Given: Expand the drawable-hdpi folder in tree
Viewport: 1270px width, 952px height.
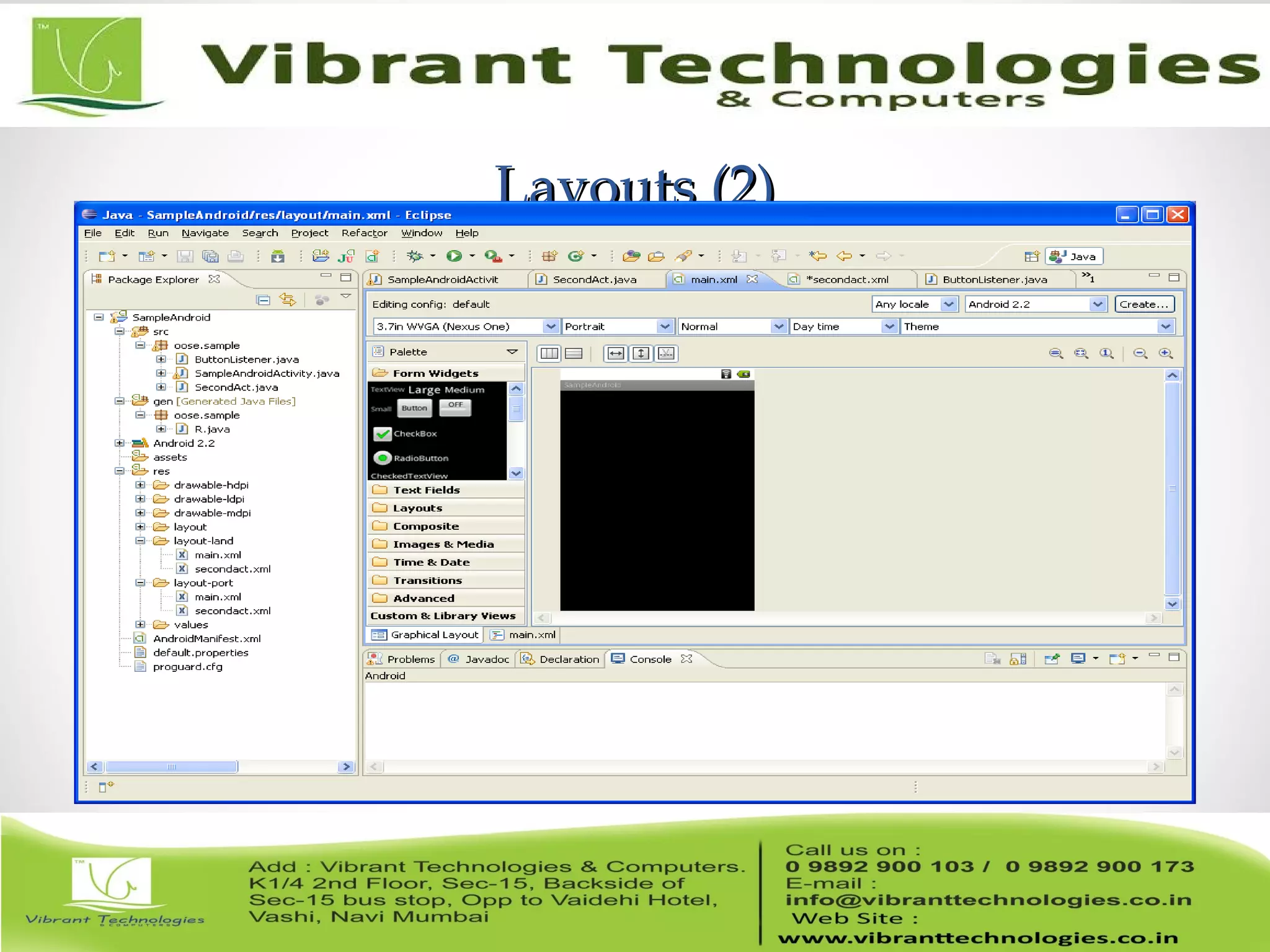Looking at the screenshot, I should point(140,485).
